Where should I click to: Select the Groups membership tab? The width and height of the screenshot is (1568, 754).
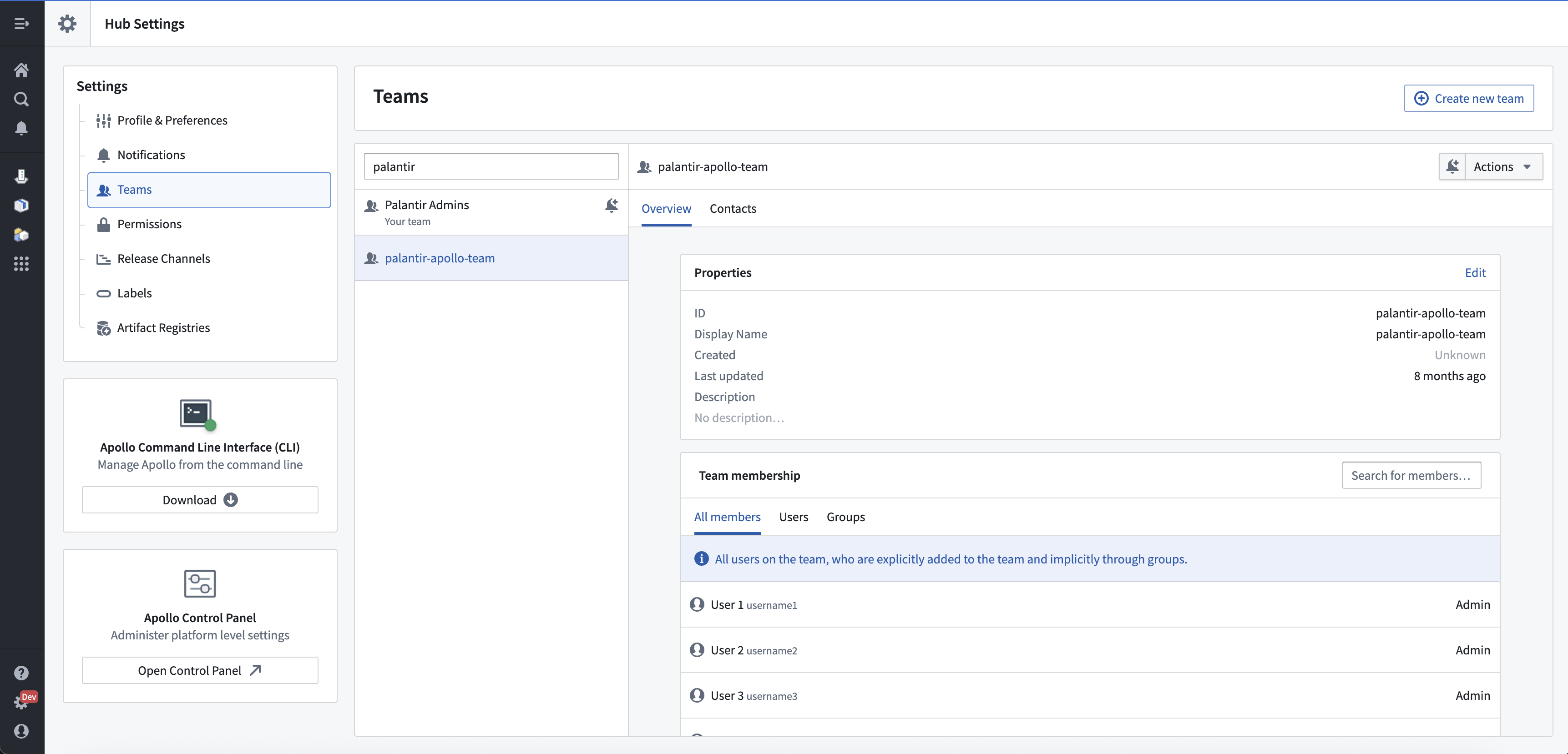[845, 517]
